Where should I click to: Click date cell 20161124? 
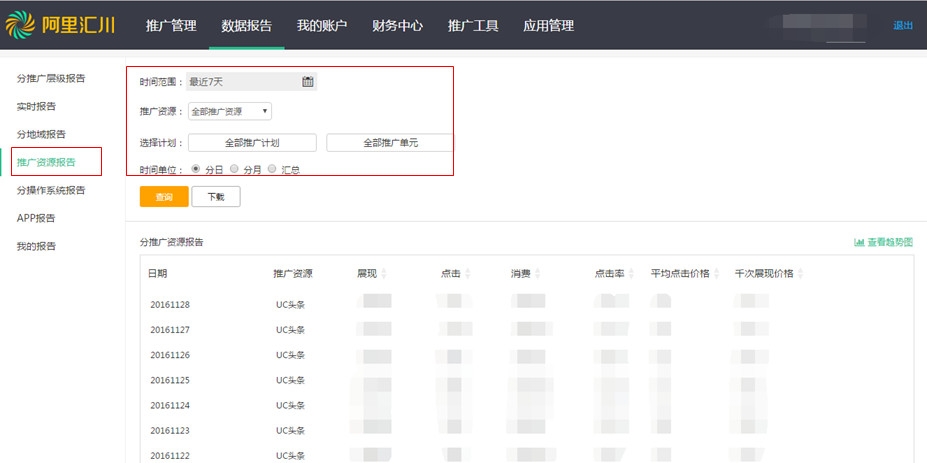tap(170, 406)
